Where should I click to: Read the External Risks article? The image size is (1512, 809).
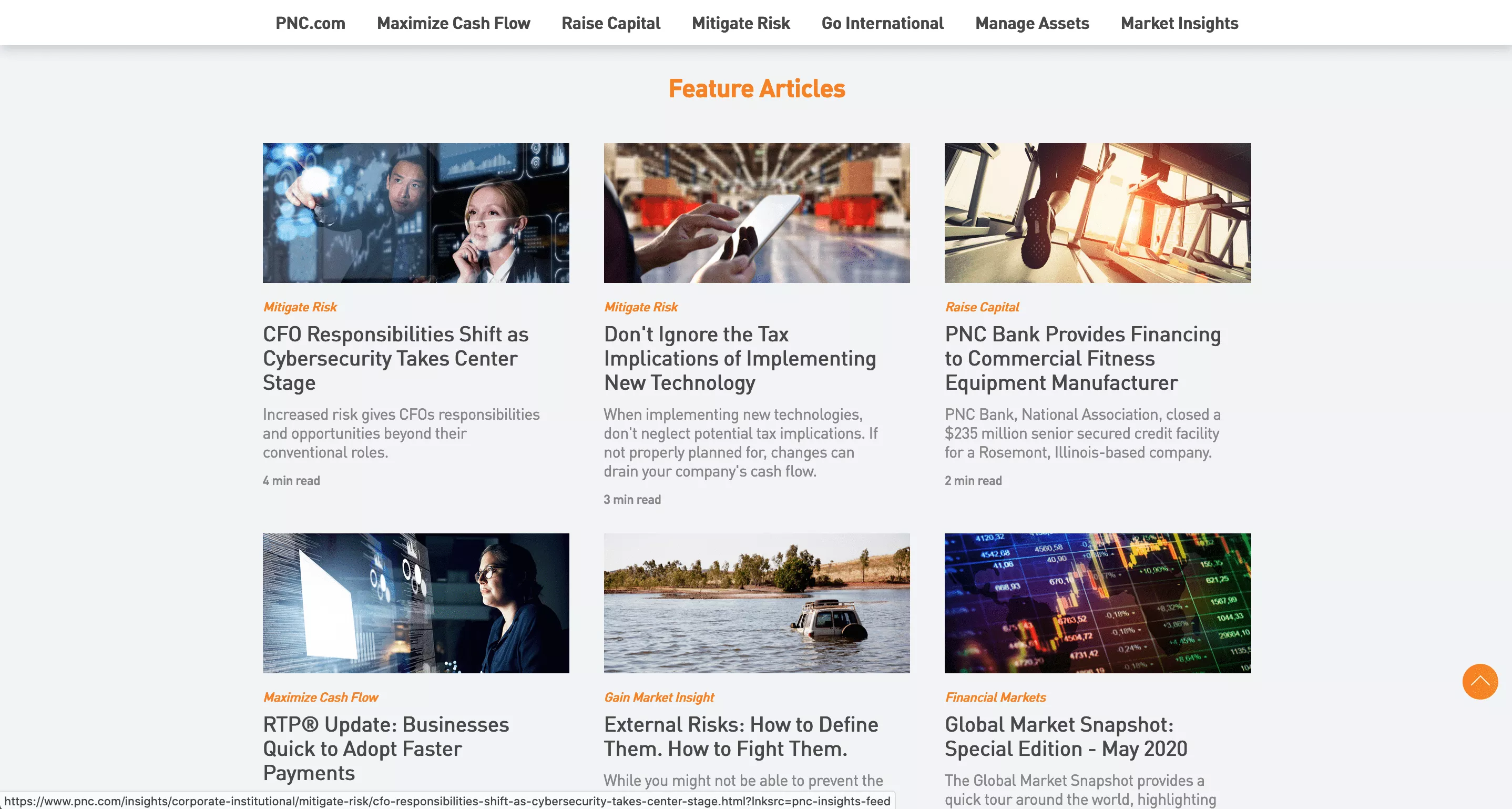[741, 736]
